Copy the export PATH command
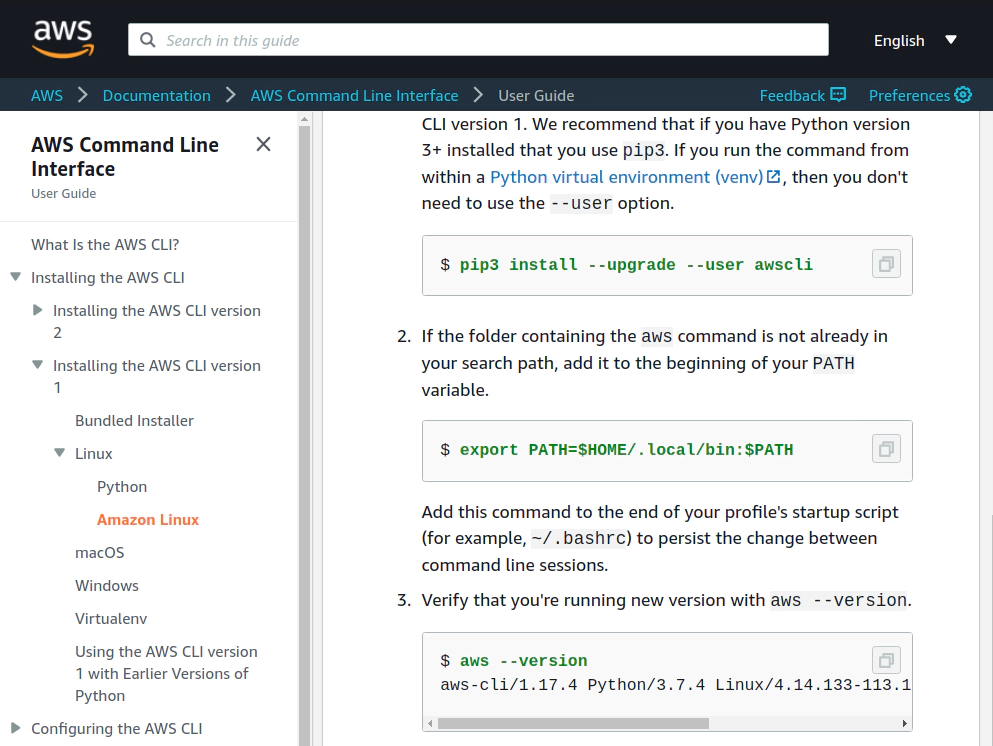 [x=886, y=449]
